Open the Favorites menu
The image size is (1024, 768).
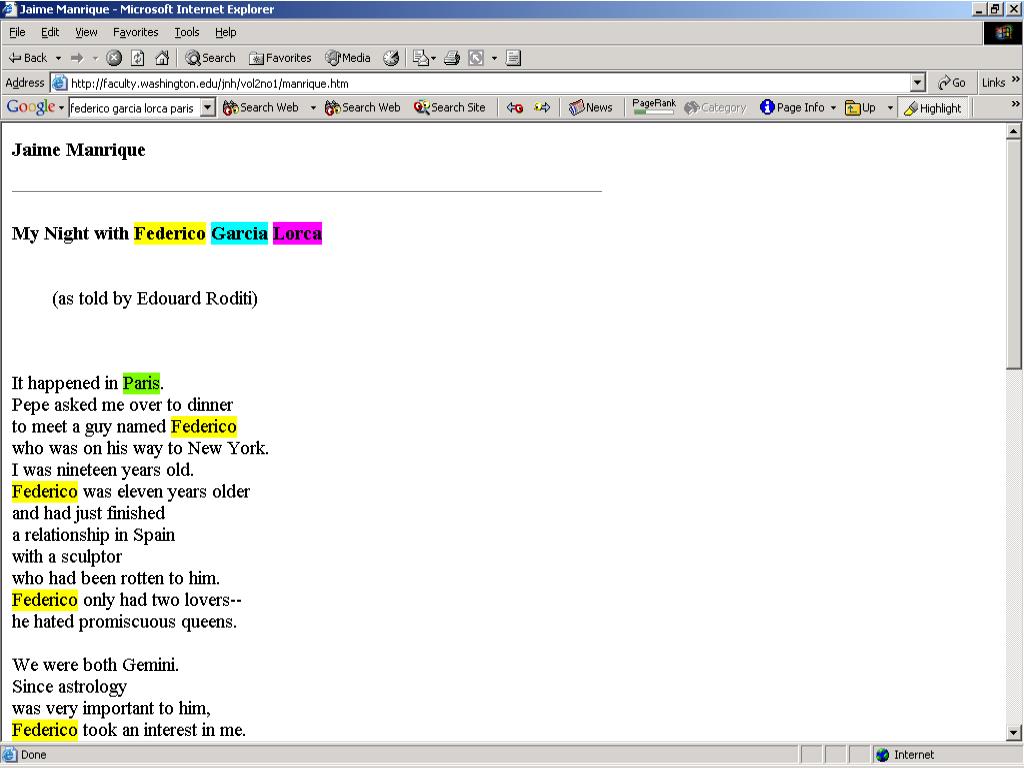[x=135, y=32]
